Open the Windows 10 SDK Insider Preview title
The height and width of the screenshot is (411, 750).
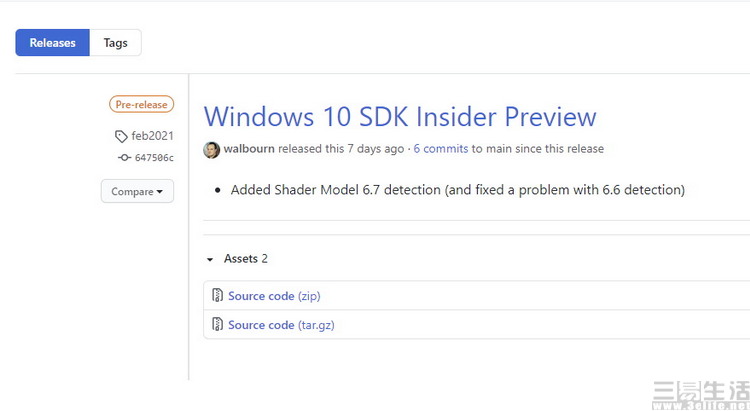pos(400,117)
